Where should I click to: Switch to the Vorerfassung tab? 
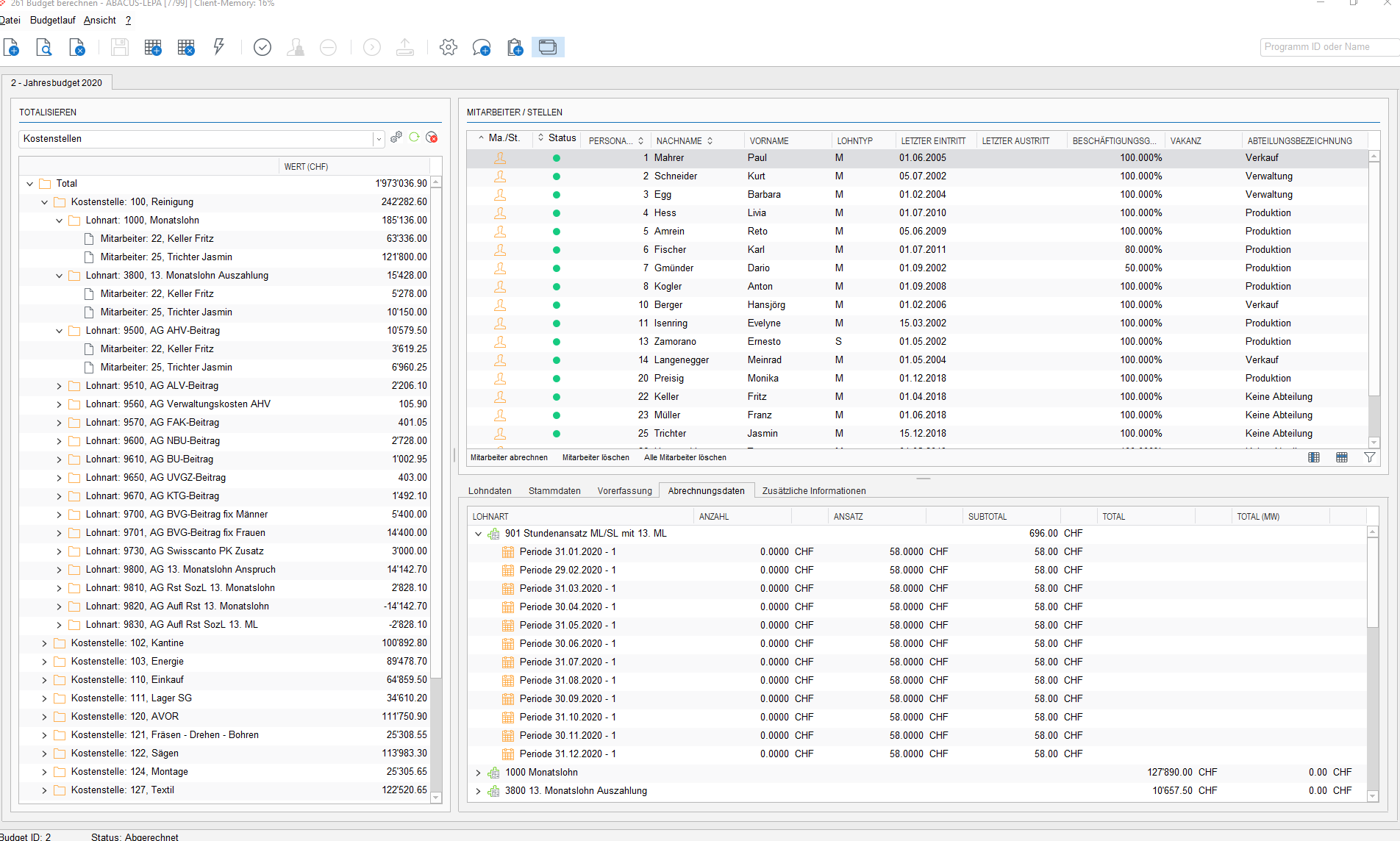click(625, 491)
